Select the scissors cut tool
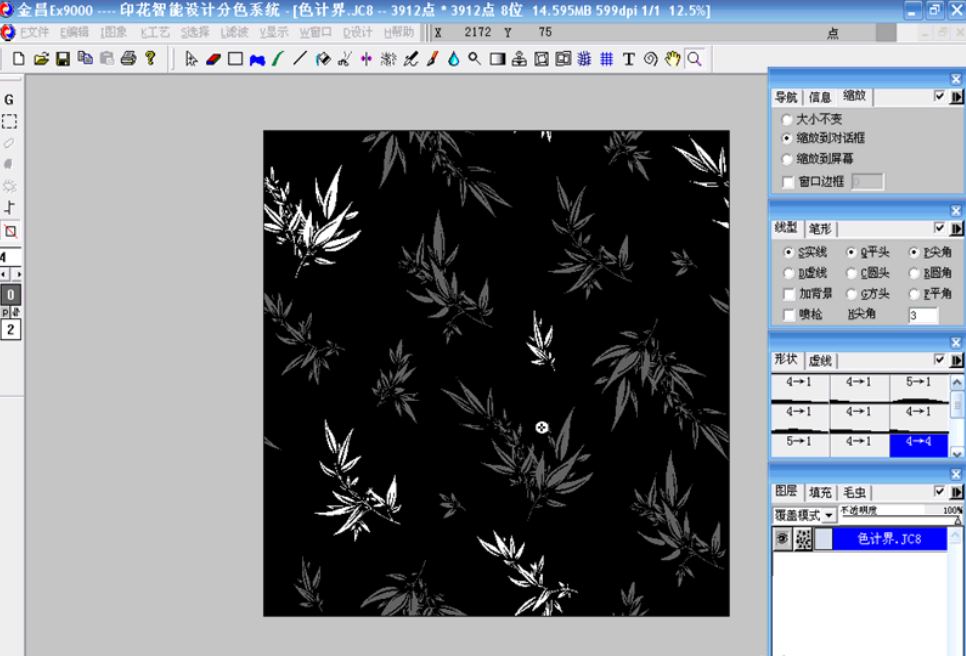 (x=344, y=59)
